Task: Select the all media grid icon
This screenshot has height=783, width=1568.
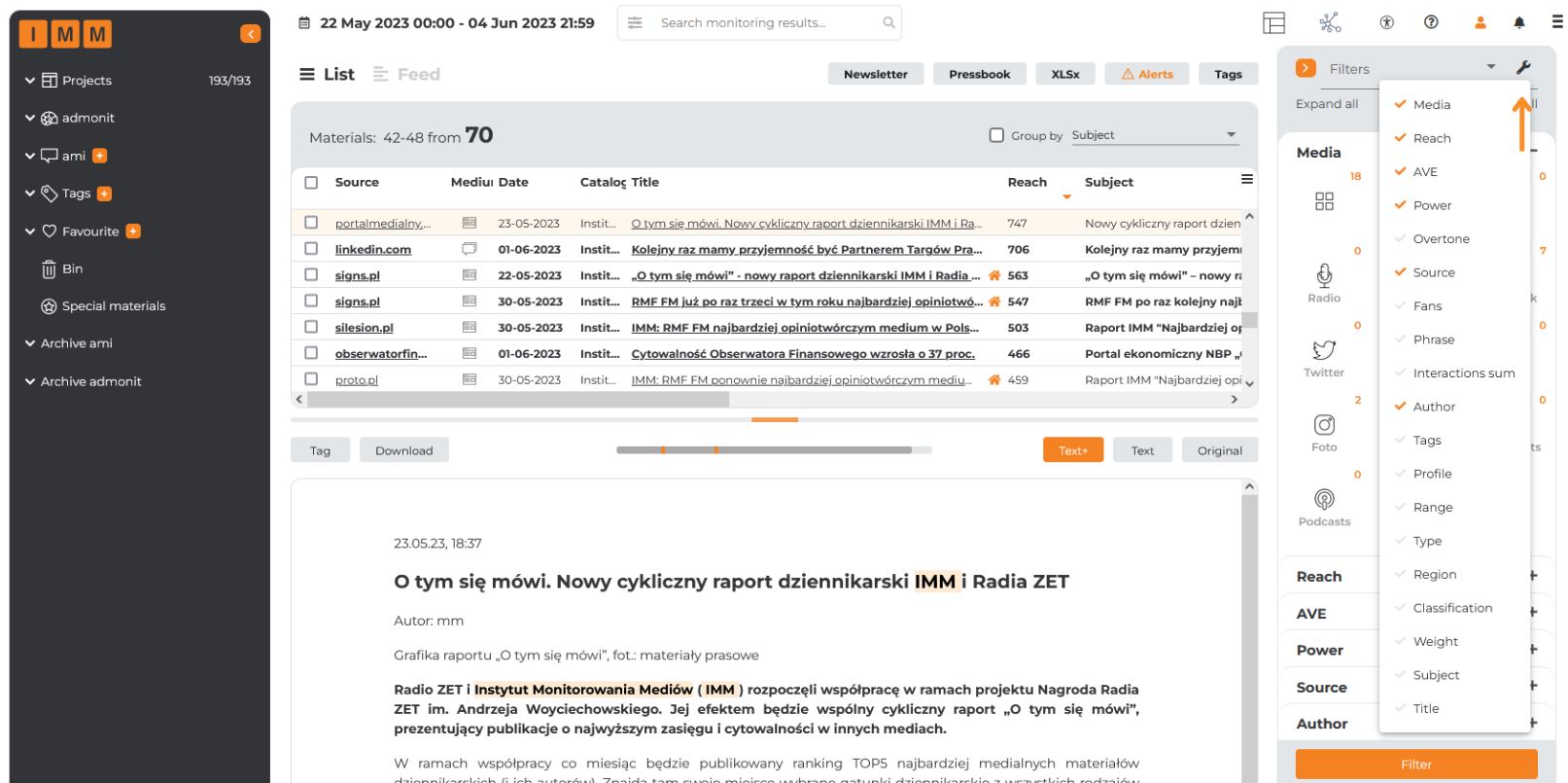Action: (x=1324, y=201)
